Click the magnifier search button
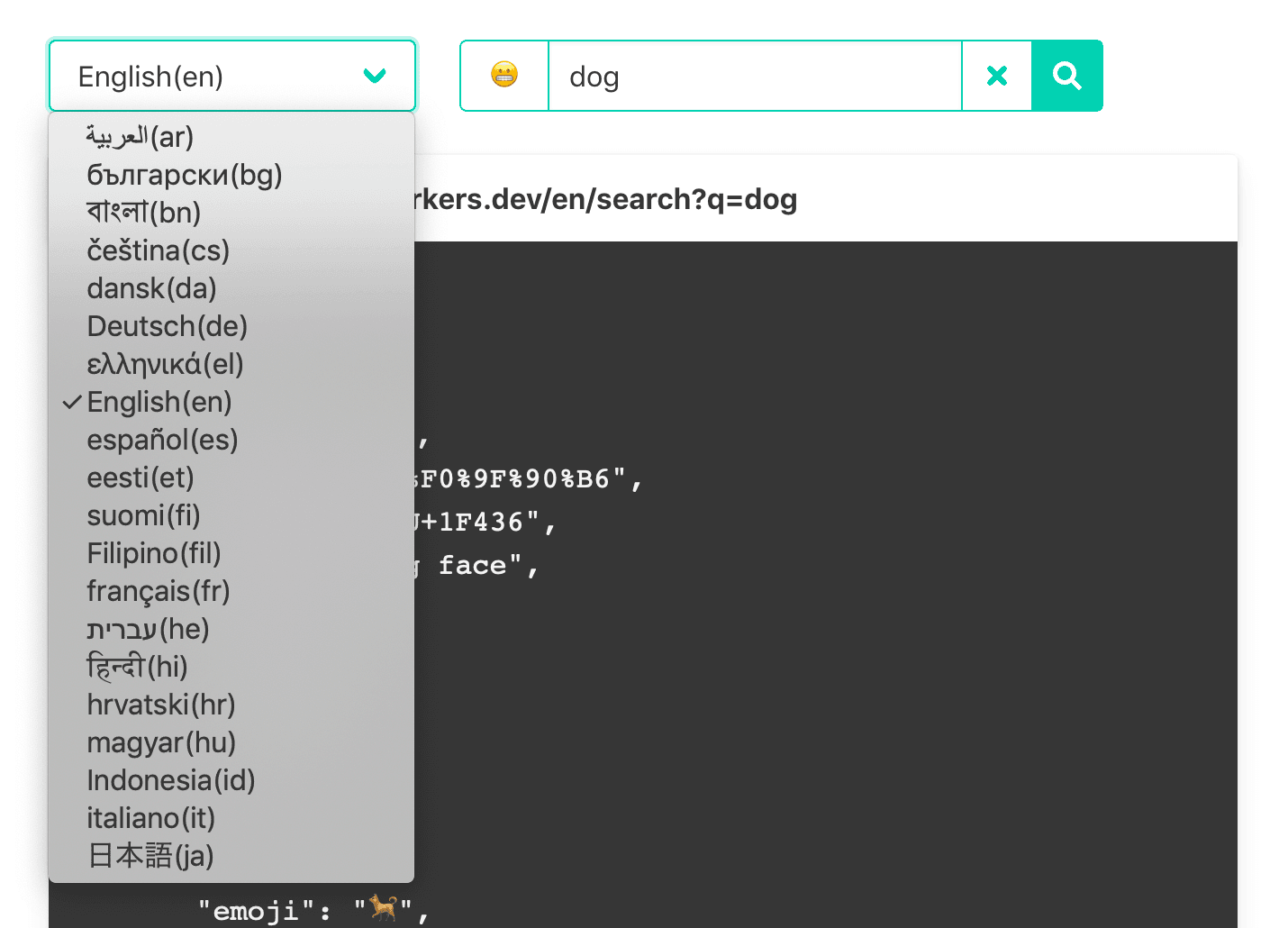1288x928 pixels. (1066, 76)
